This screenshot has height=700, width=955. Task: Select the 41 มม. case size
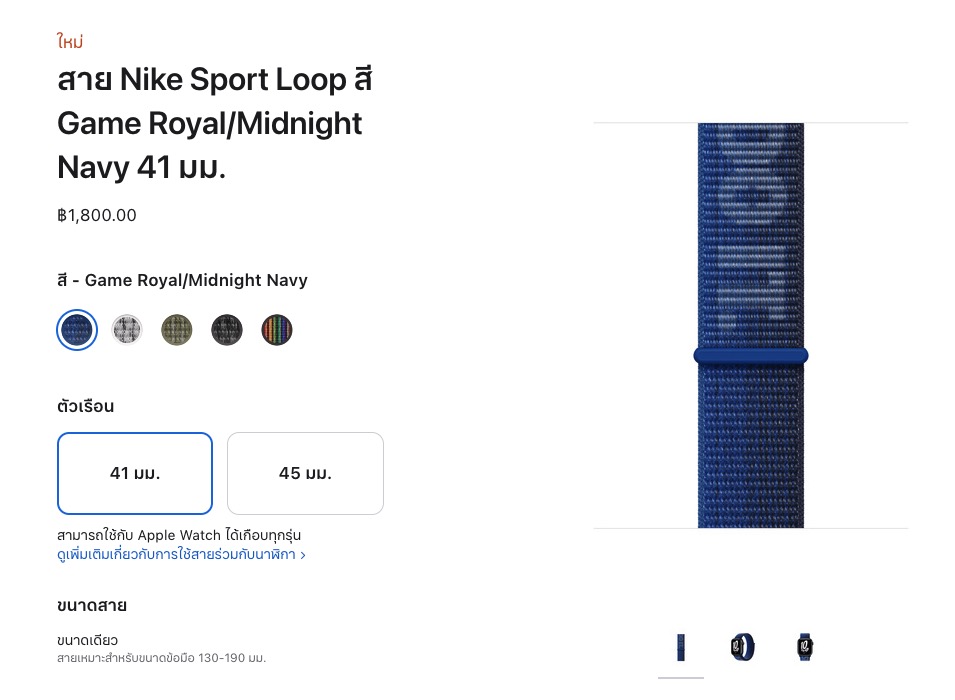135,473
